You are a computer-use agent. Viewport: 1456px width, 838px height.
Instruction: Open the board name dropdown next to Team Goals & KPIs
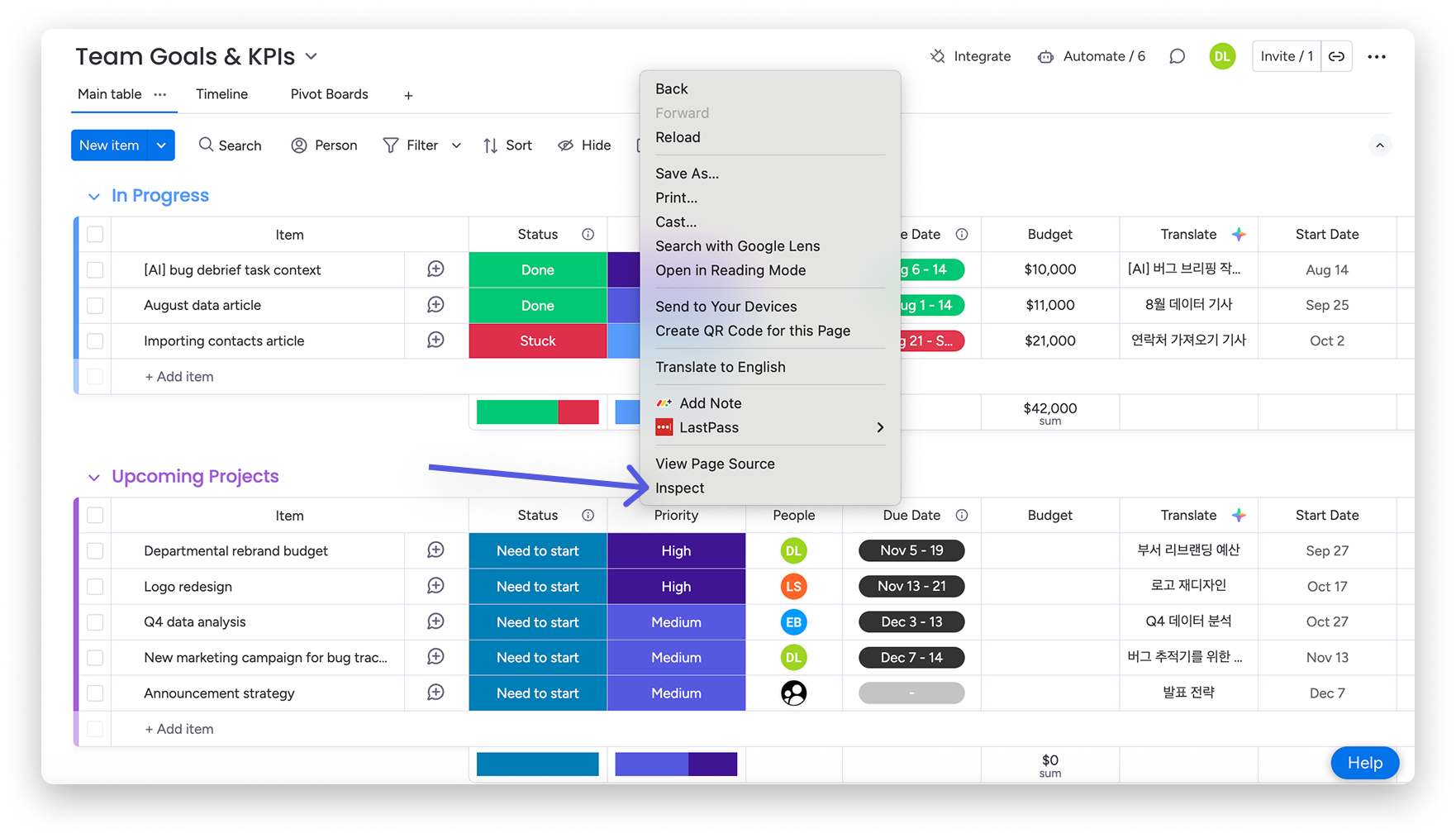point(311,56)
